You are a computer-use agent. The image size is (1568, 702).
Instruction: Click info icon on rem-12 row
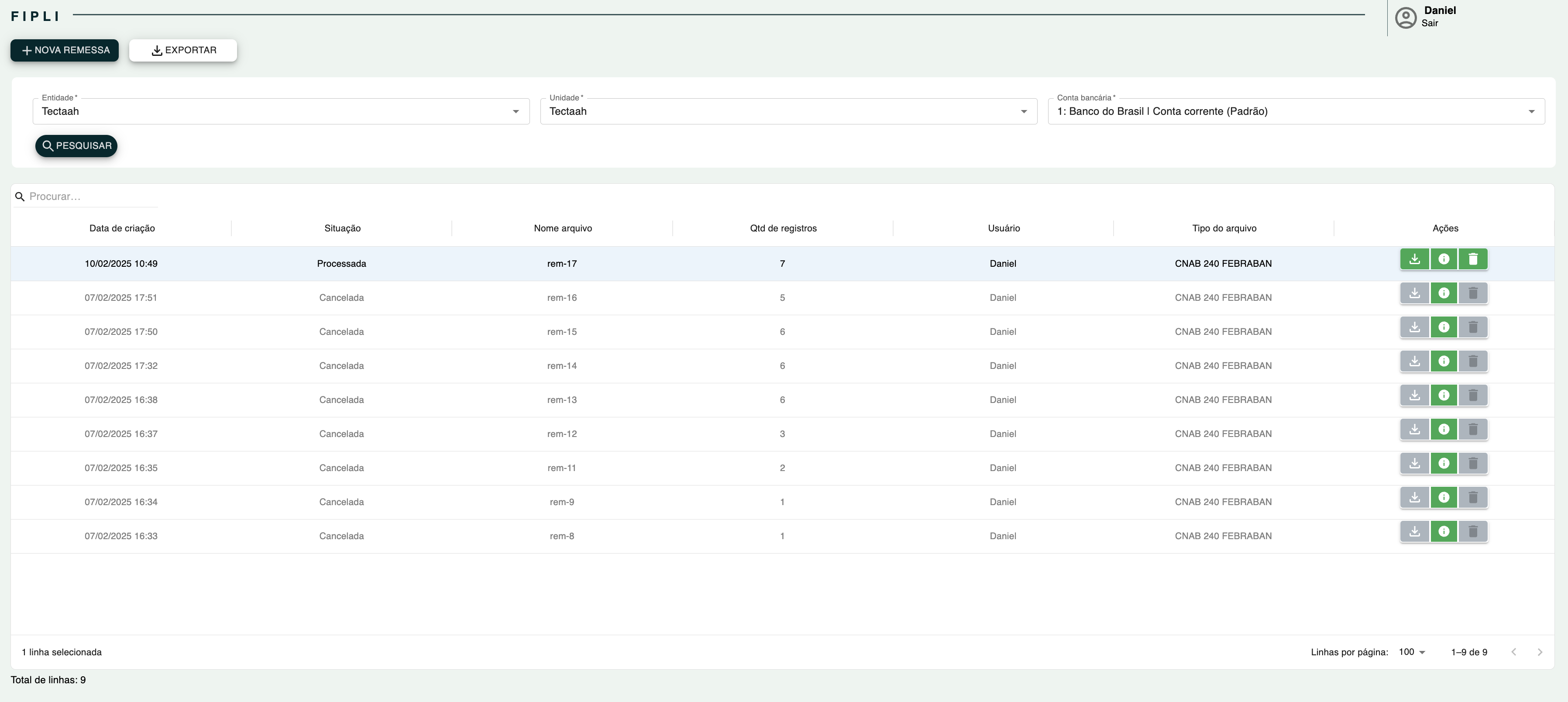click(1443, 430)
